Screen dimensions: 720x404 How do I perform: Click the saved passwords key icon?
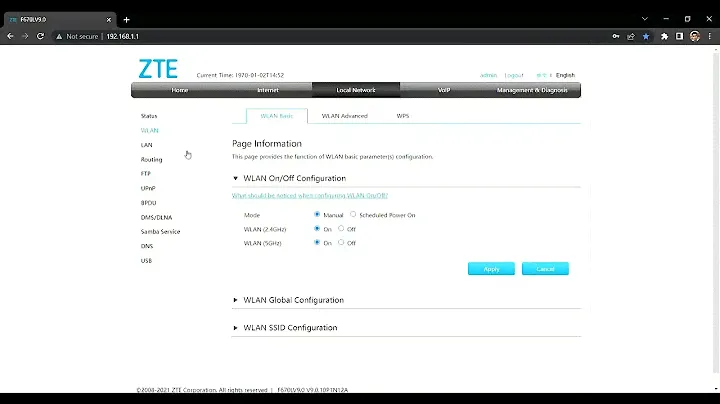[614, 36]
